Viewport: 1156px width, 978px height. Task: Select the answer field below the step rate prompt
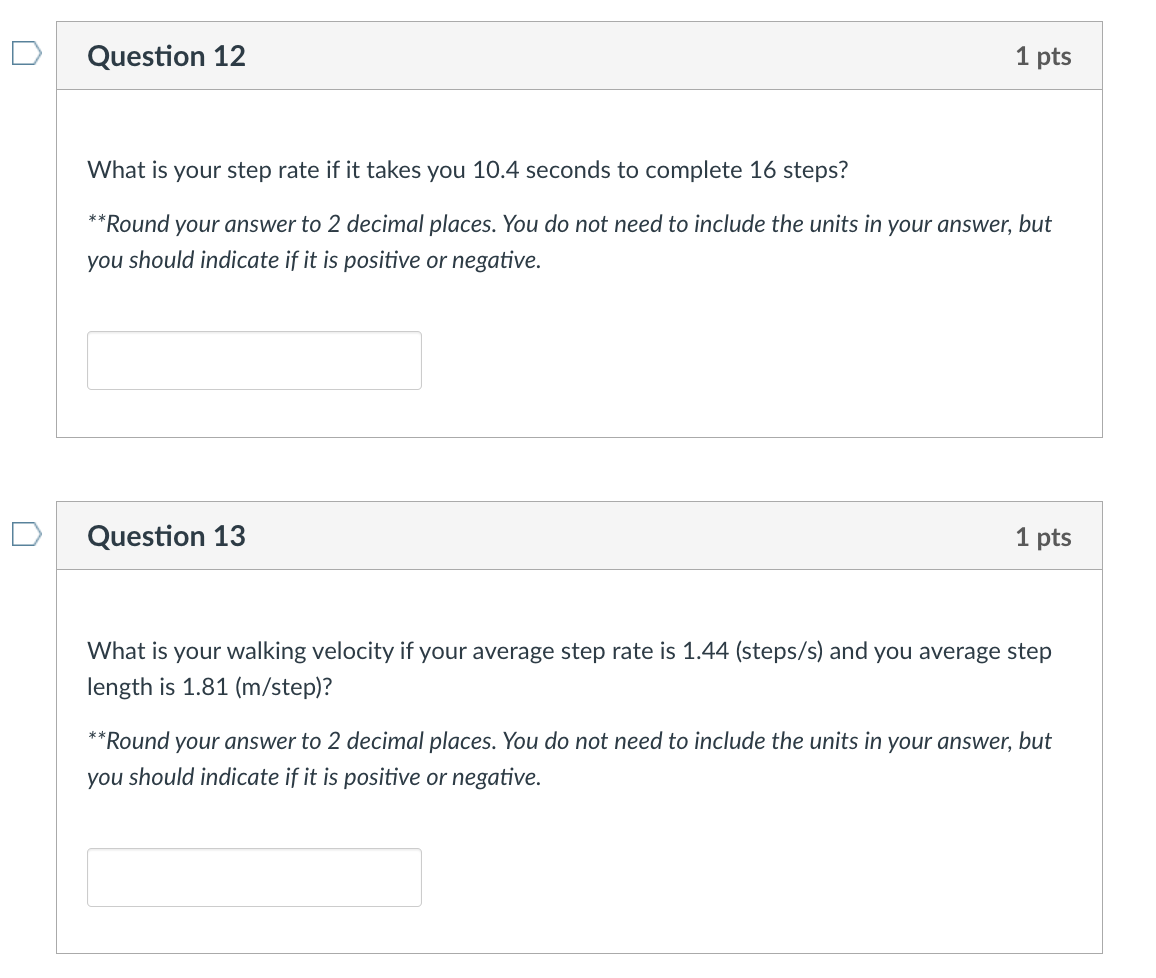point(254,360)
